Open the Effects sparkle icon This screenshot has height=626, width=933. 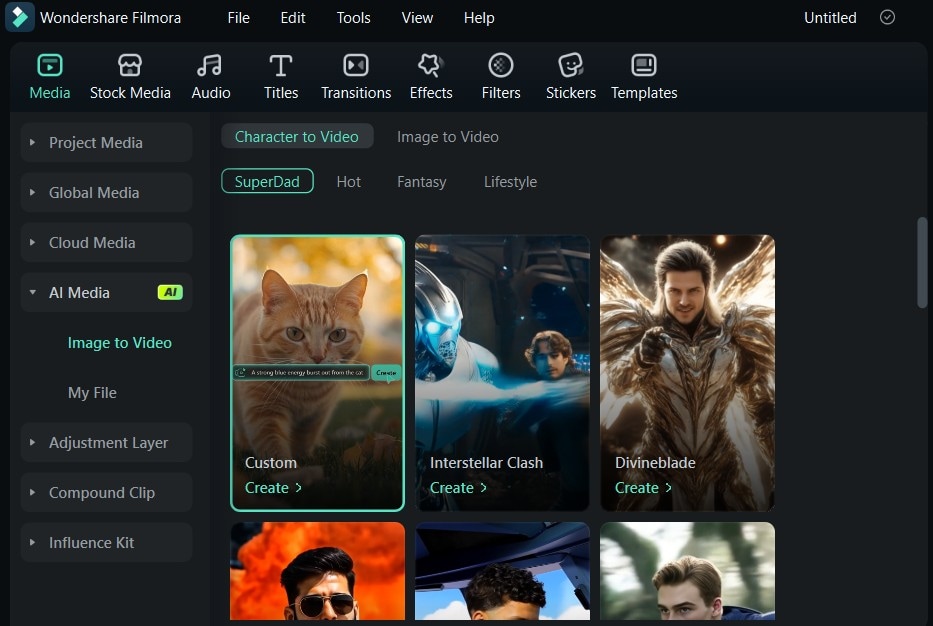coord(431,65)
